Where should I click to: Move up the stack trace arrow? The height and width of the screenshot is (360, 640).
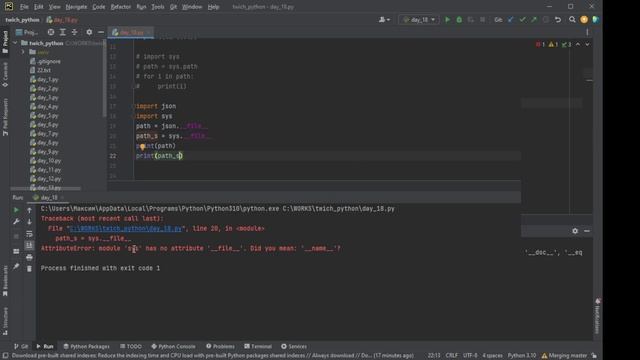29,210
